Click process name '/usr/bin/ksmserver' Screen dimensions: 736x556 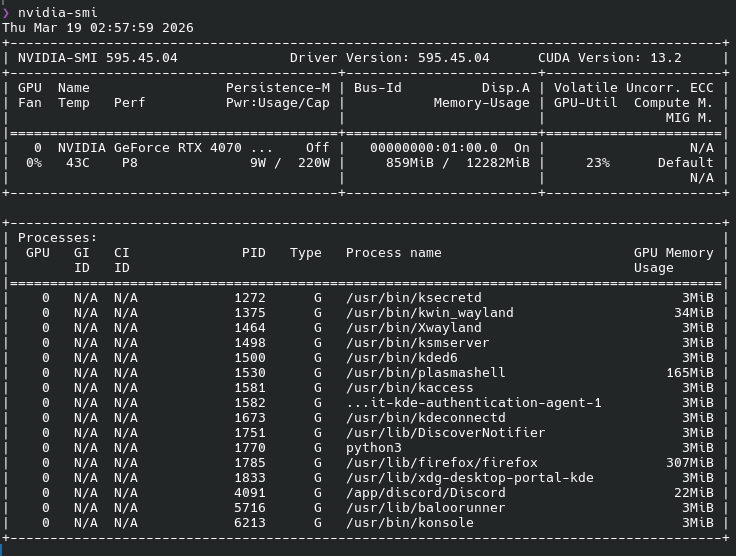pyautogui.click(x=418, y=343)
